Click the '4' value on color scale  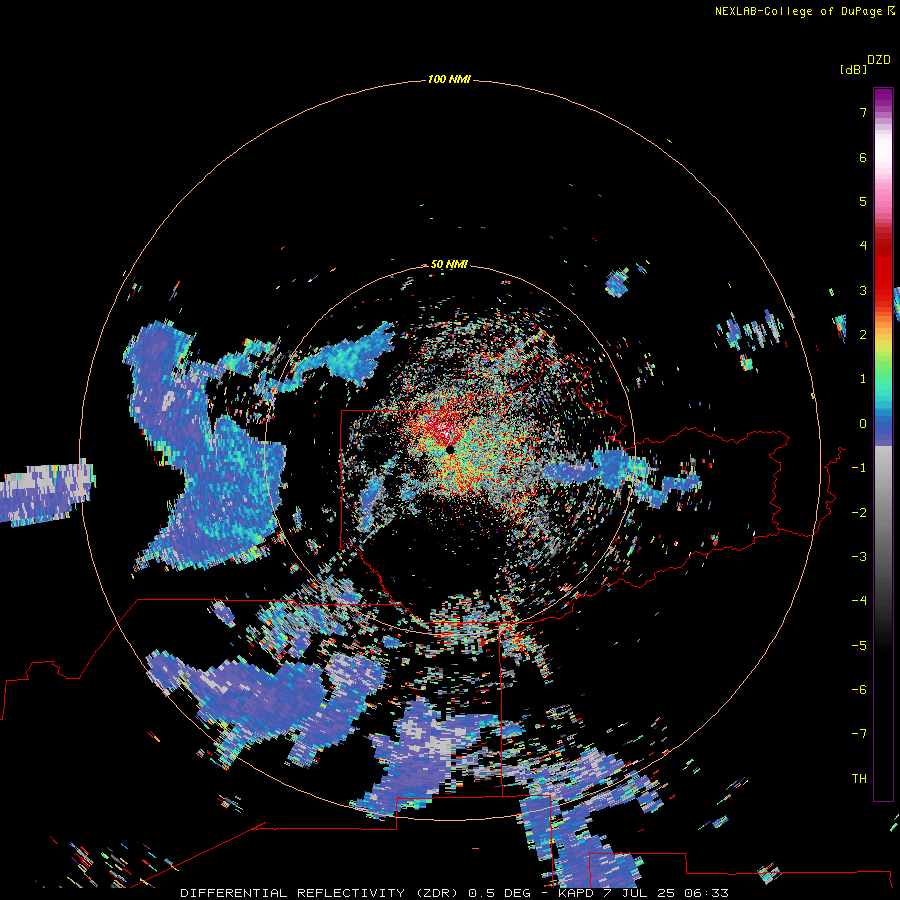pos(863,246)
